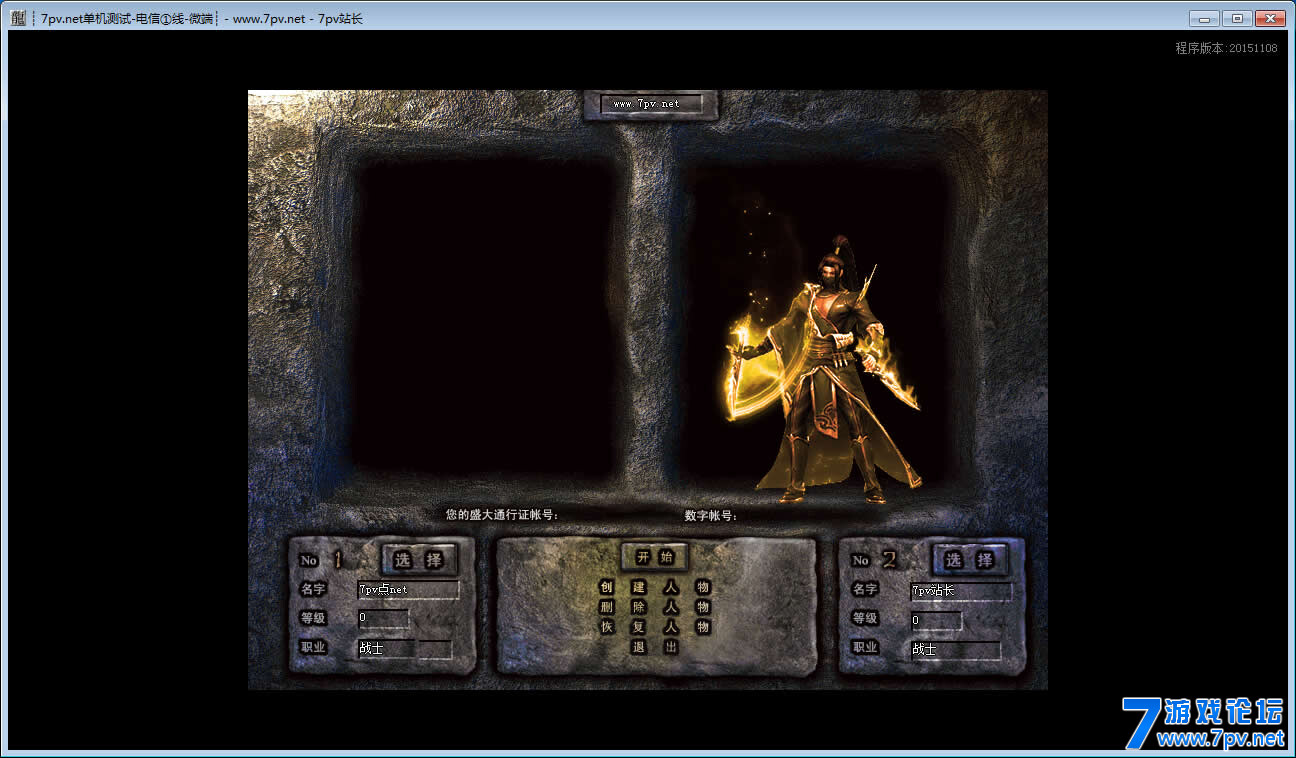Click the name field showing 7pv点net
This screenshot has height=758, width=1296.
(409, 590)
